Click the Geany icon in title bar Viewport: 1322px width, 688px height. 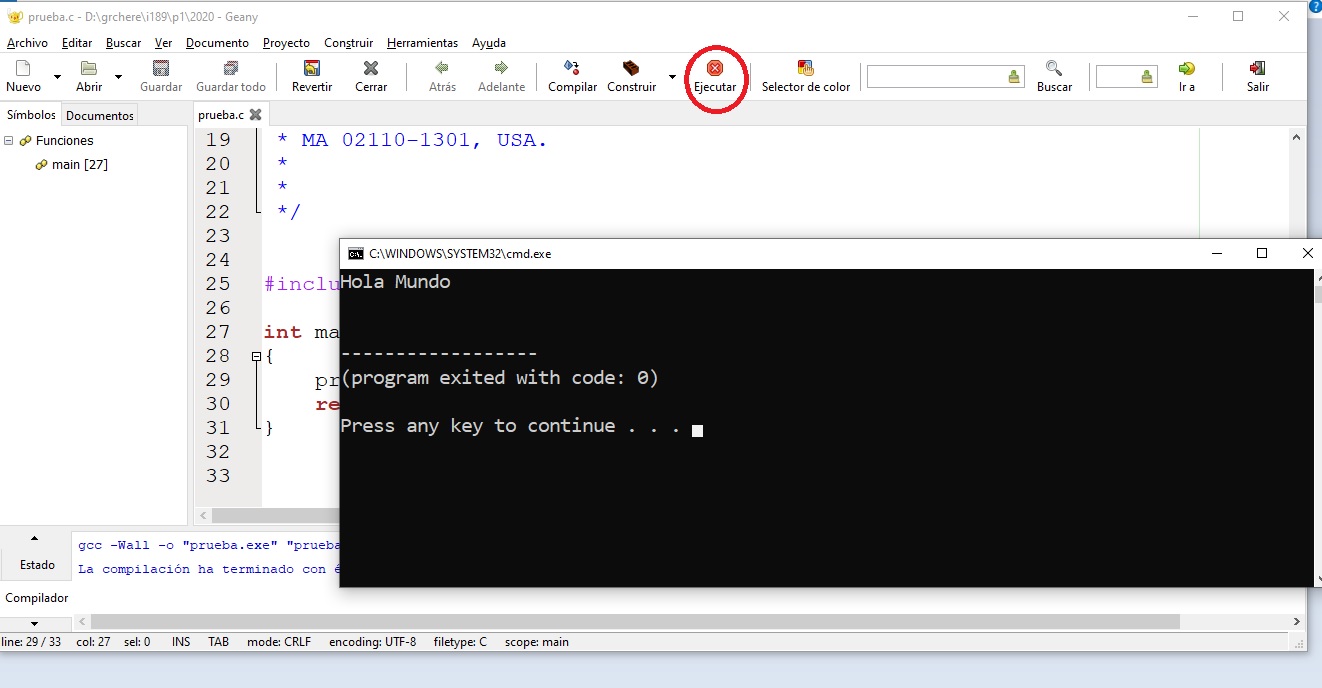tap(14, 16)
